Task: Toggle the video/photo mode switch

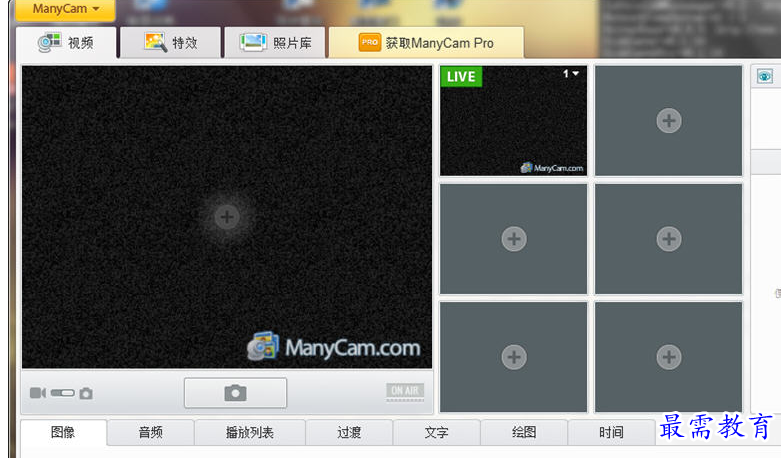Action: [x=62, y=393]
